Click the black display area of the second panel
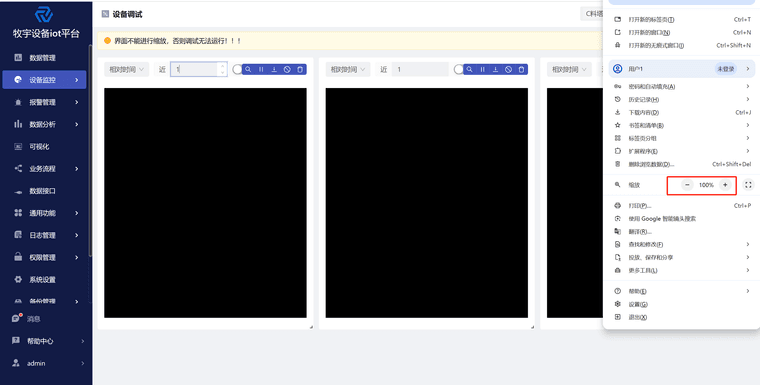This screenshot has width=760, height=385. click(427, 203)
